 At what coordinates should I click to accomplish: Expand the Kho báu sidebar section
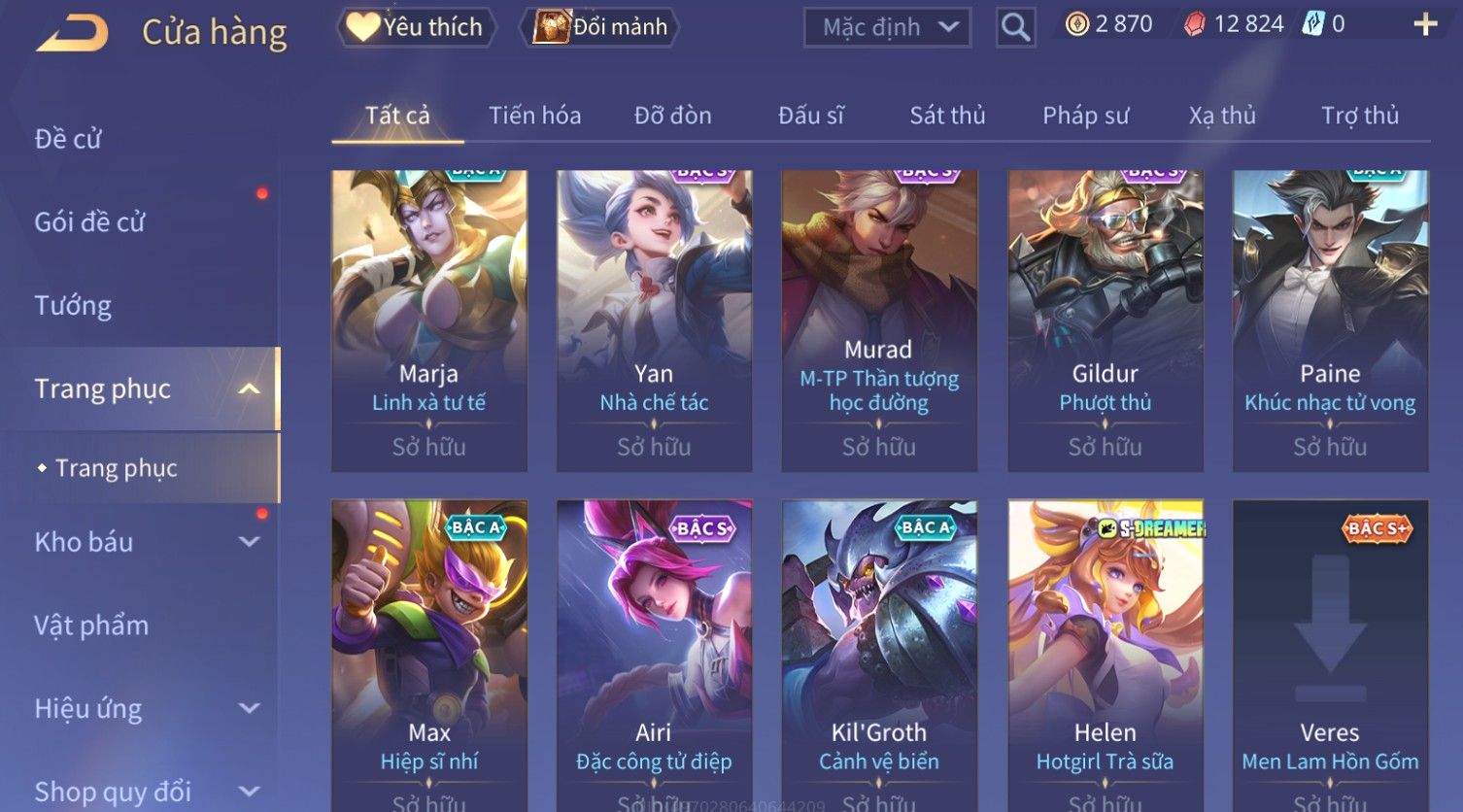pos(250,542)
